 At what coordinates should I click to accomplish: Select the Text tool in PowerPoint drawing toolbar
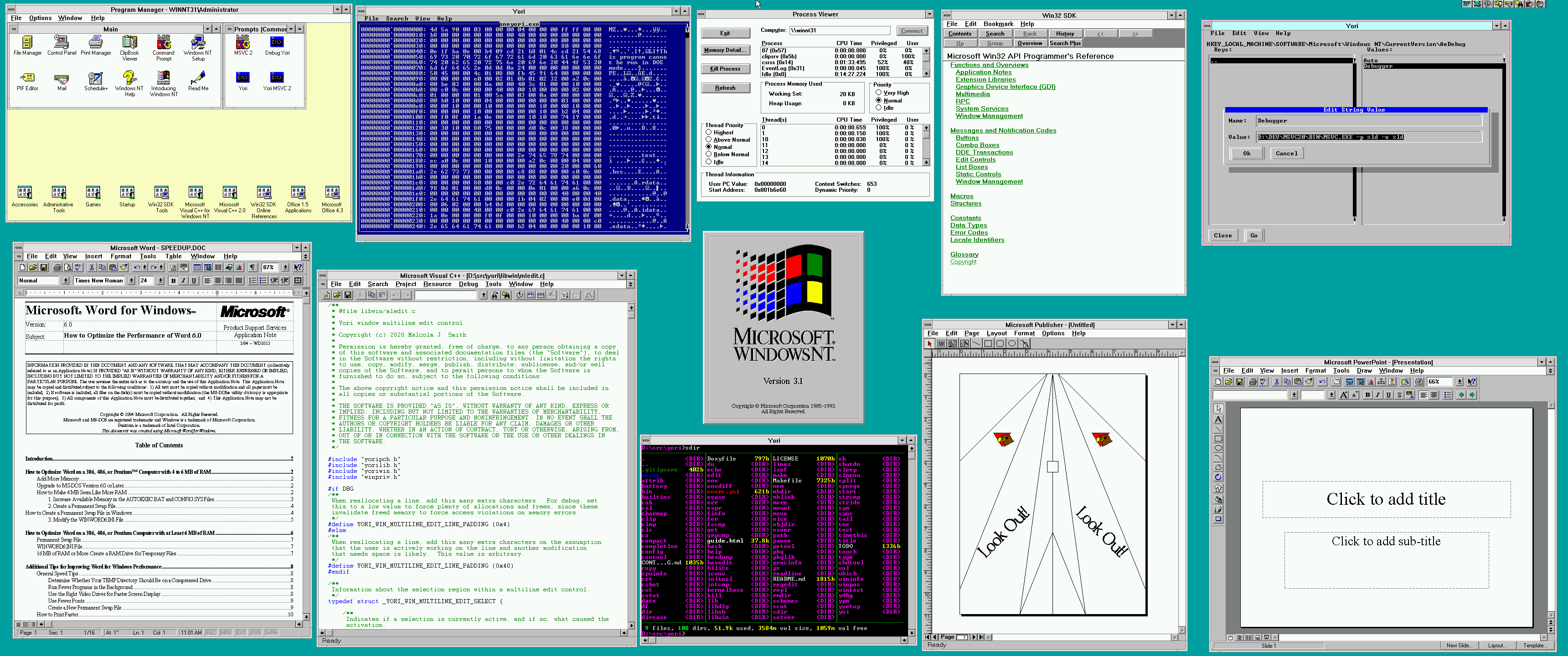click(1218, 419)
